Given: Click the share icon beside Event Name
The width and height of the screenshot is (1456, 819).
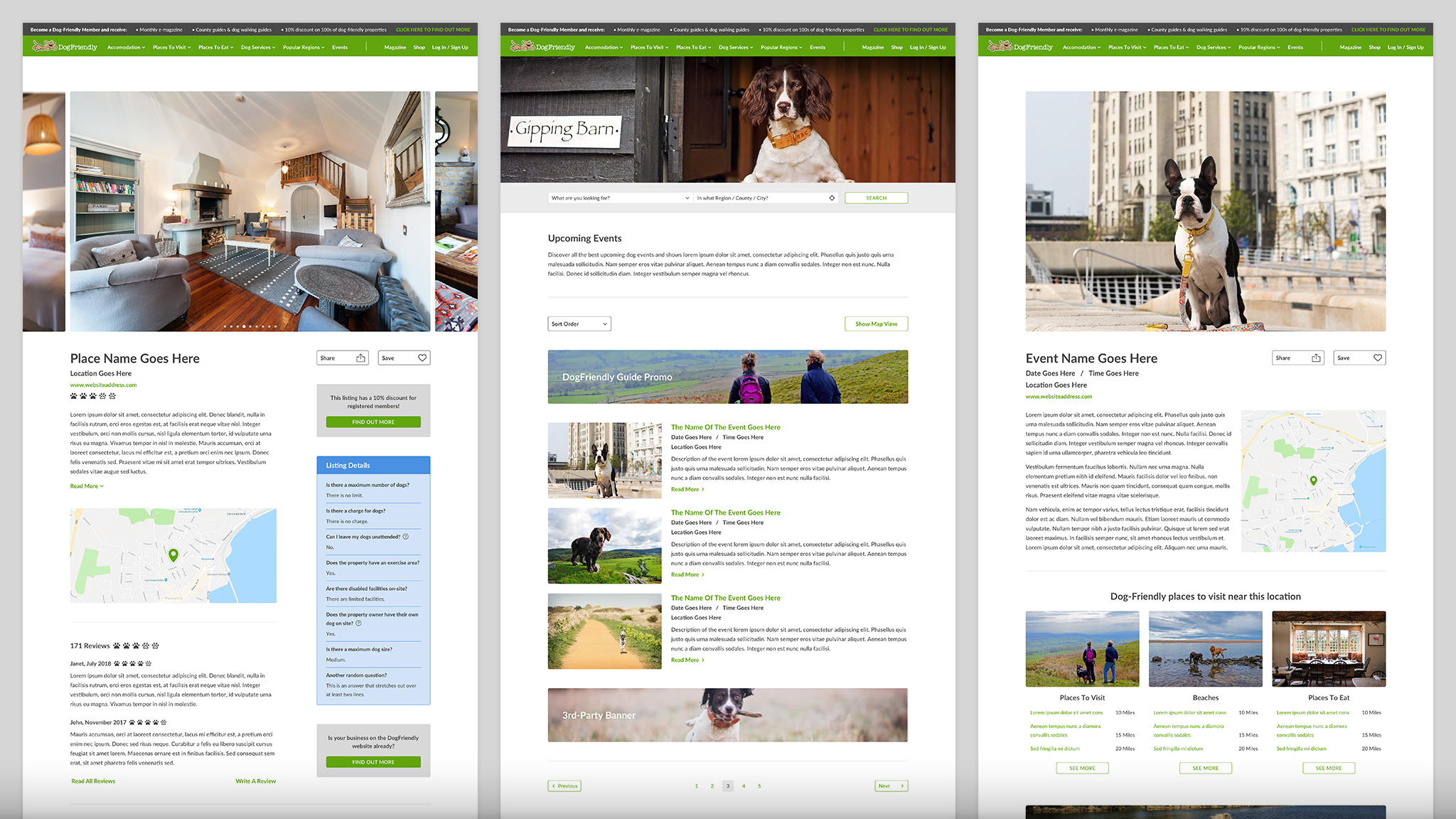Looking at the screenshot, I should pos(1316,358).
